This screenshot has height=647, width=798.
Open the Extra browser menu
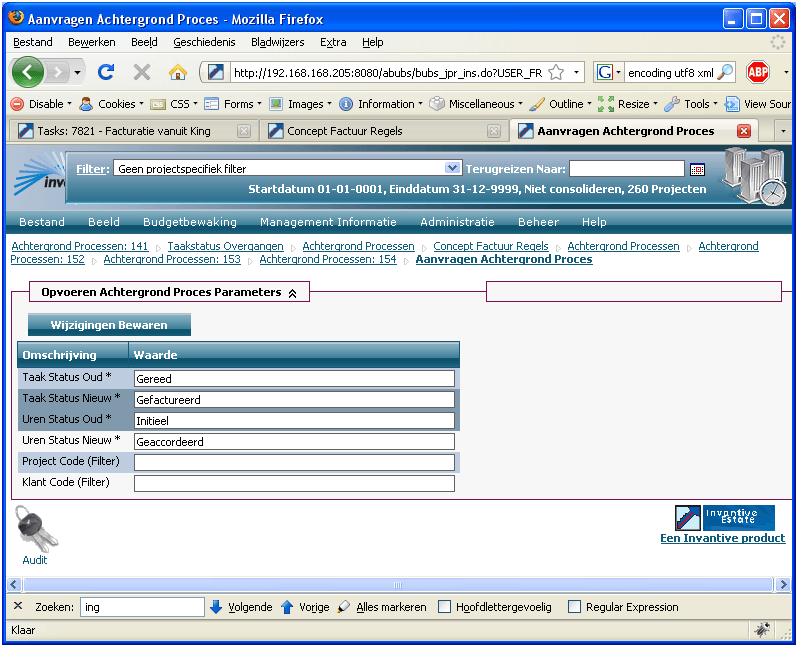(333, 42)
